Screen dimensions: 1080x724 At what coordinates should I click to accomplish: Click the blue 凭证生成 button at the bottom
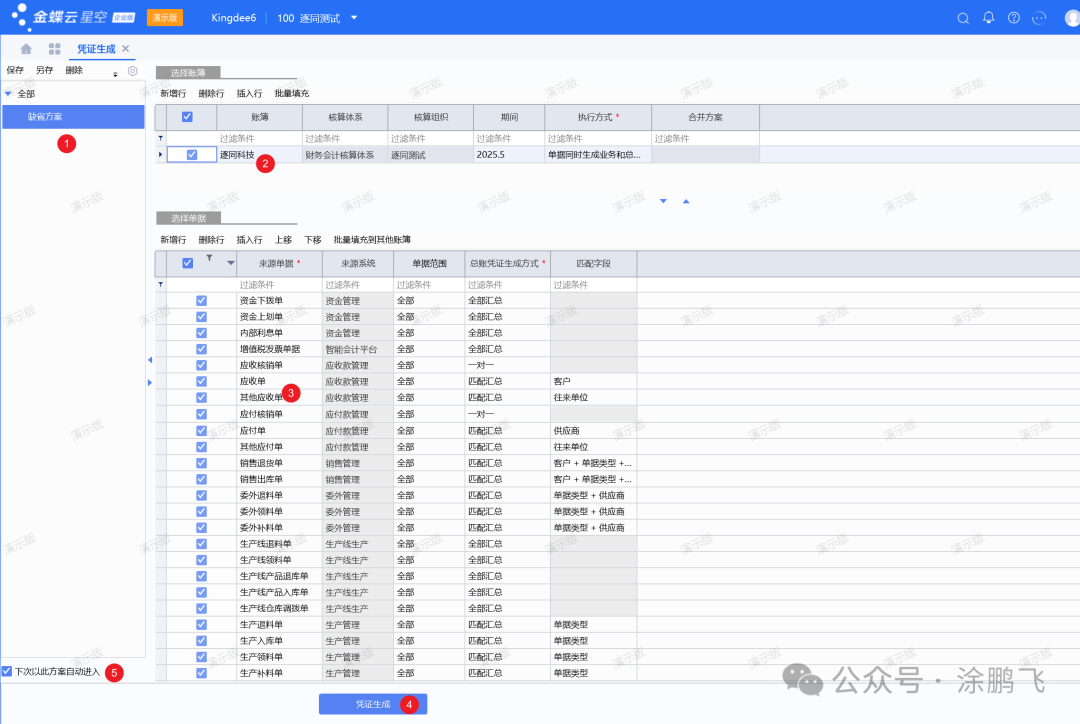(373, 704)
